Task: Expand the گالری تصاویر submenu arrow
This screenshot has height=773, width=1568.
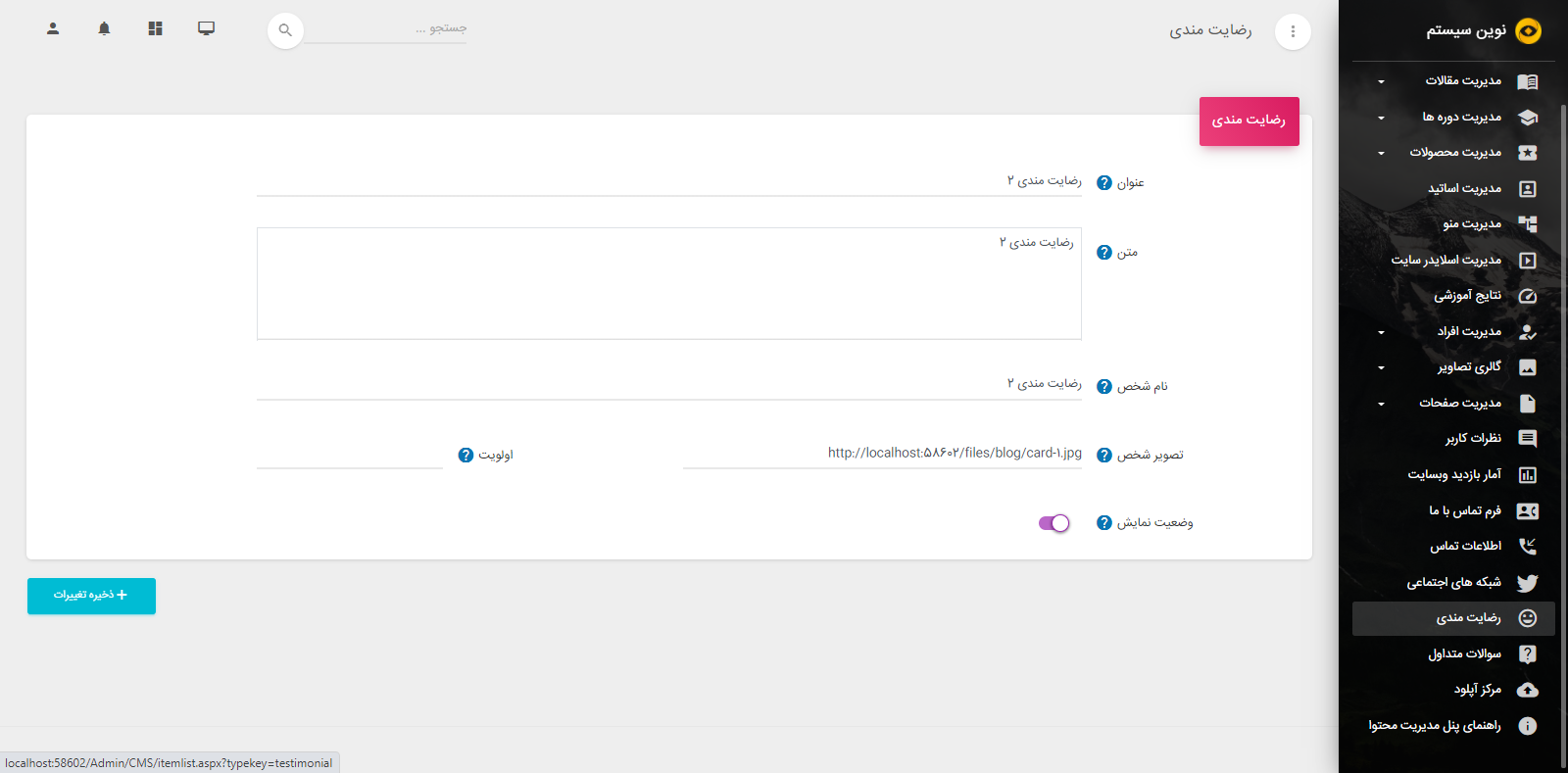Action: (x=1381, y=367)
